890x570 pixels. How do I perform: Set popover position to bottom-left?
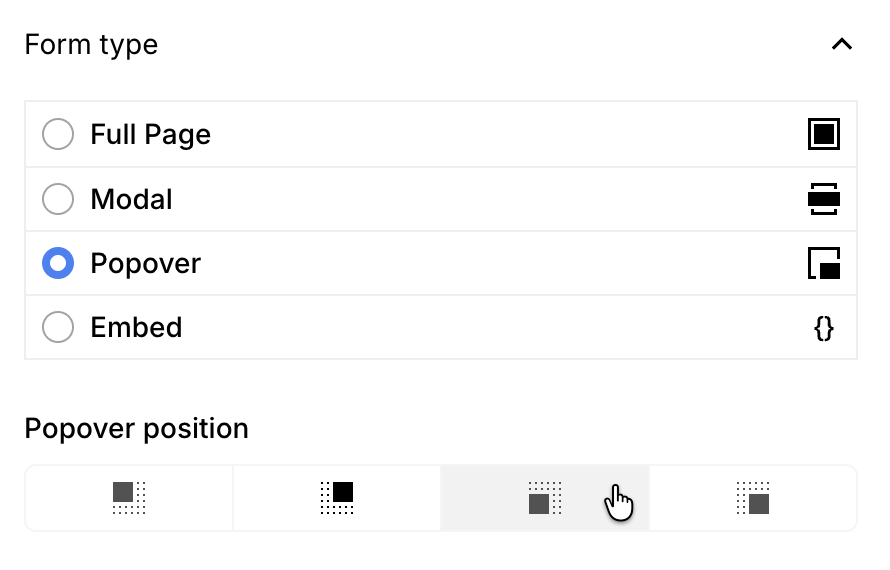(x=545, y=498)
